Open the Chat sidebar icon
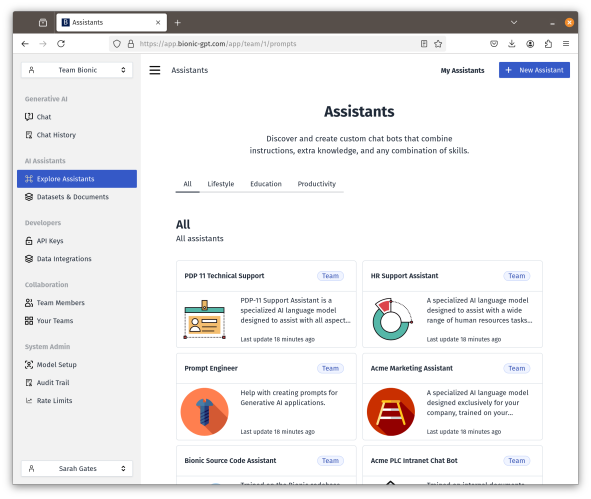This screenshot has width=591, height=499. pyautogui.click(x=29, y=117)
